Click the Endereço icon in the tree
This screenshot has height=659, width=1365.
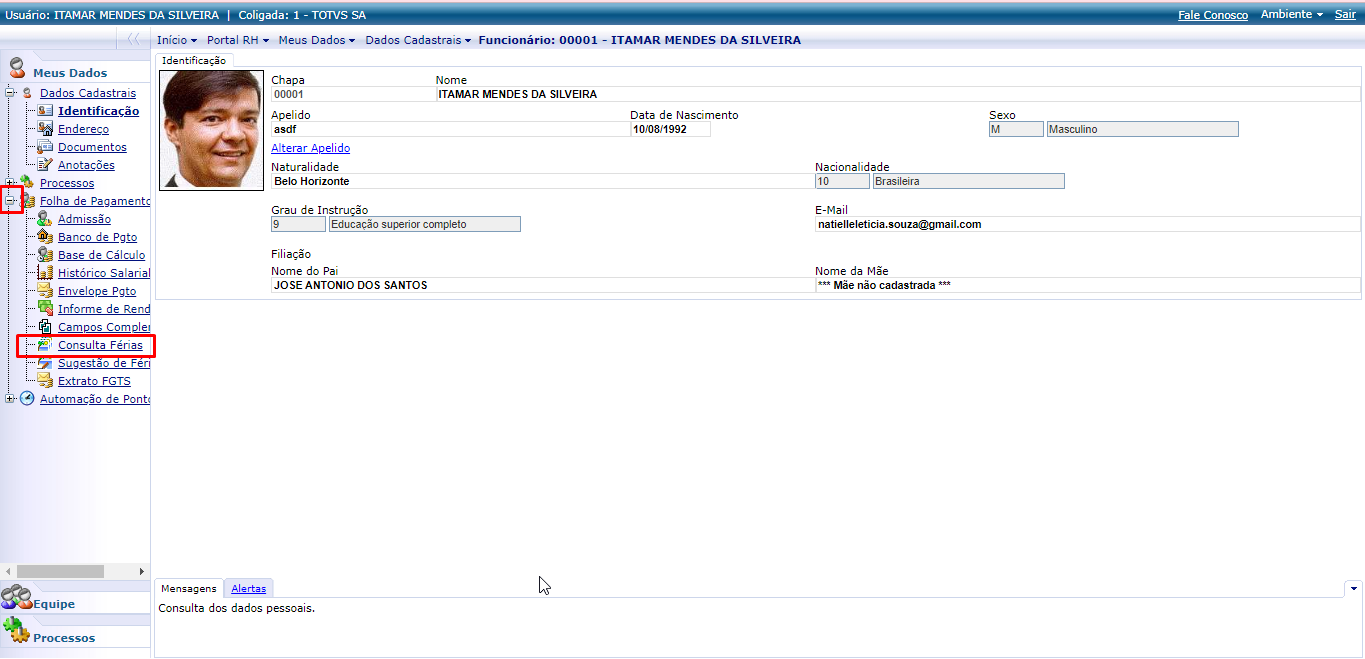(x=45, y=129)
